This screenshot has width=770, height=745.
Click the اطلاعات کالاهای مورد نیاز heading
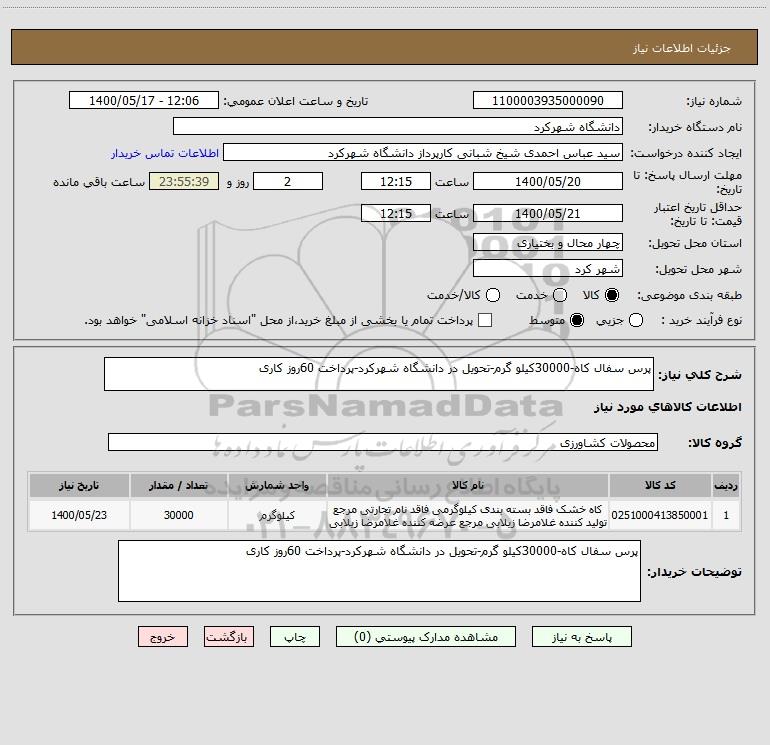pos(668,407)
